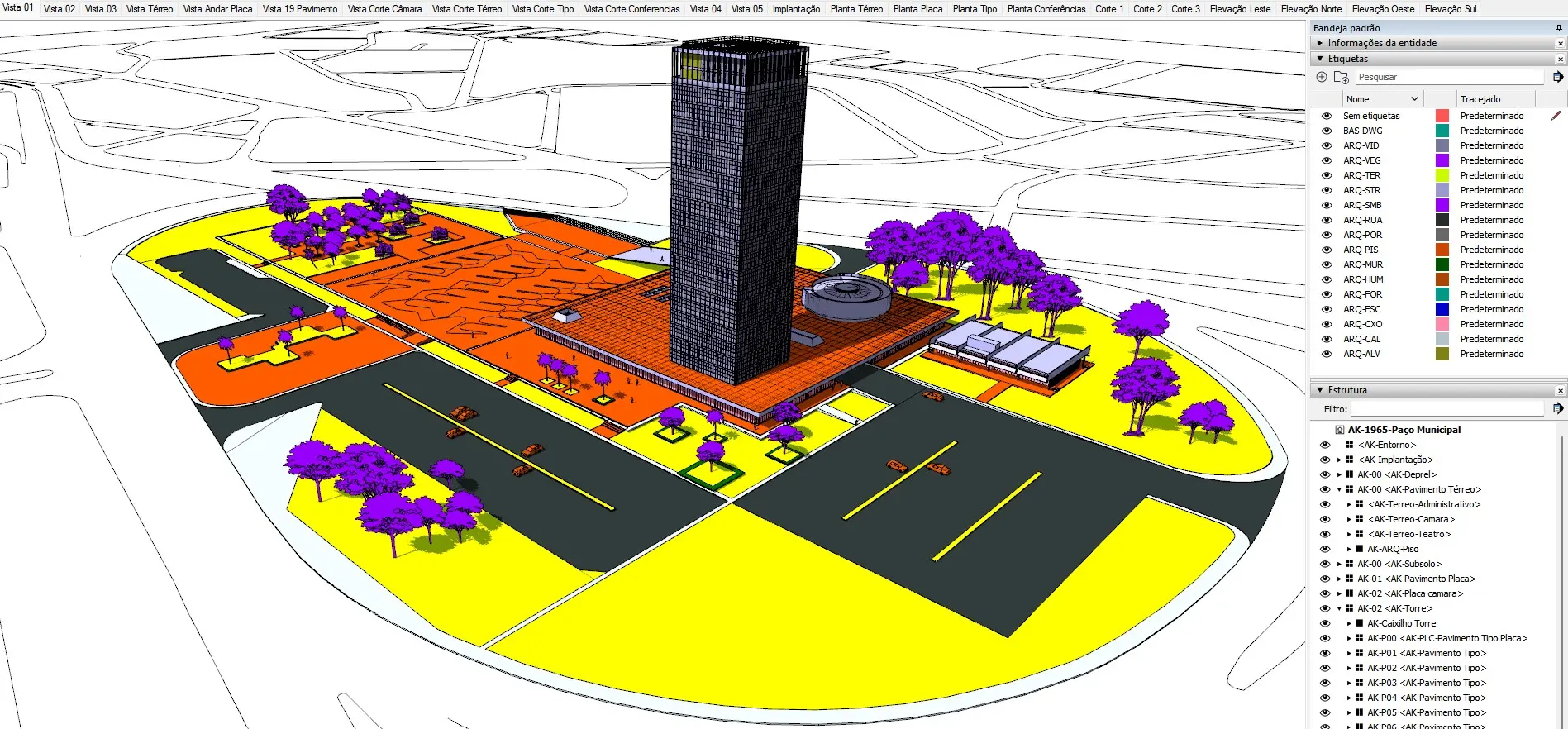Open the Estrutura panel details menu icon

click(1558, 408)
